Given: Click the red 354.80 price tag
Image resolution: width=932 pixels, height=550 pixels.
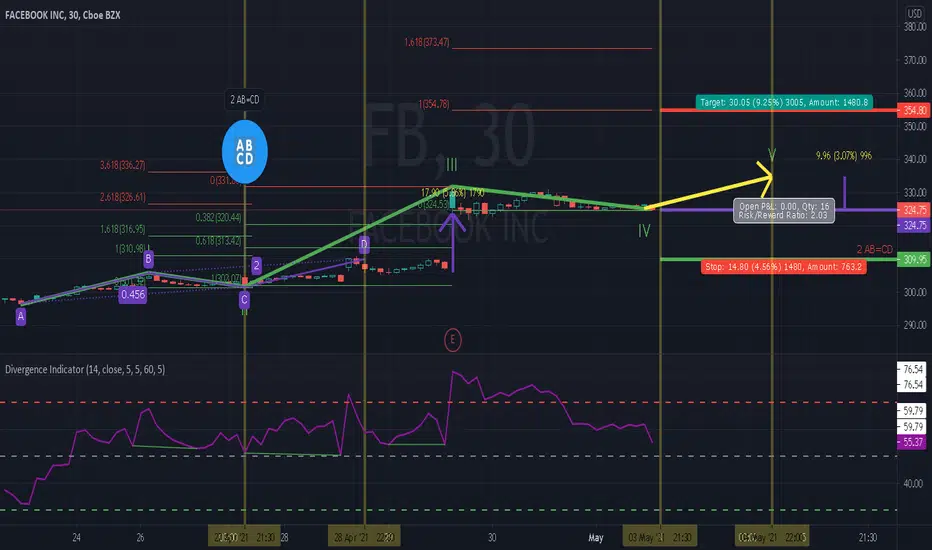Looking at the screenshot, I should click(914, 111).
